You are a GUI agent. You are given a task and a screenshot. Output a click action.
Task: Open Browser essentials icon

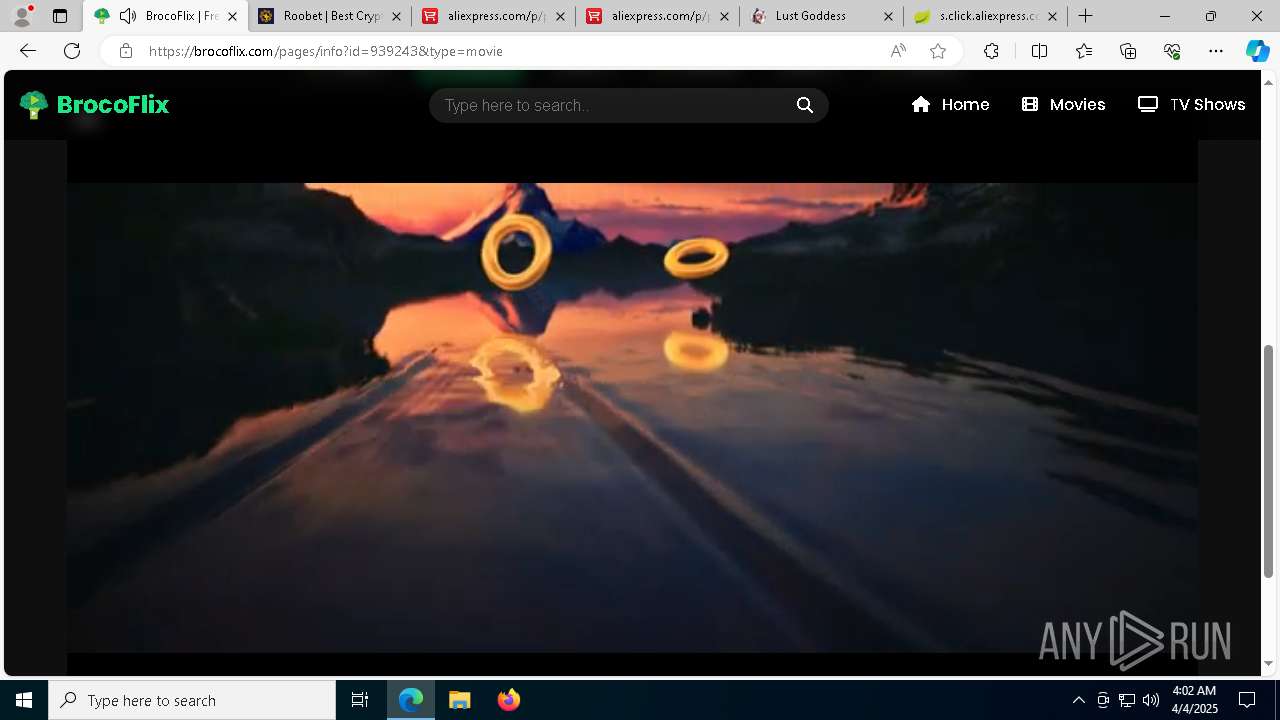(1172, 51)
